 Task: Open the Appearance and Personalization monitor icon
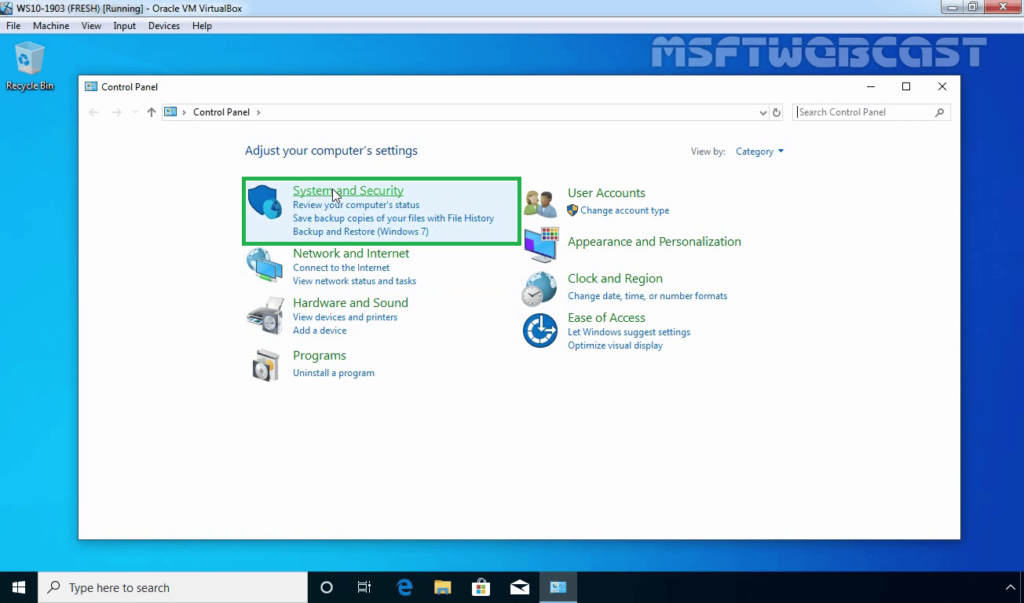pyautogui.click(x=541, y=244)
